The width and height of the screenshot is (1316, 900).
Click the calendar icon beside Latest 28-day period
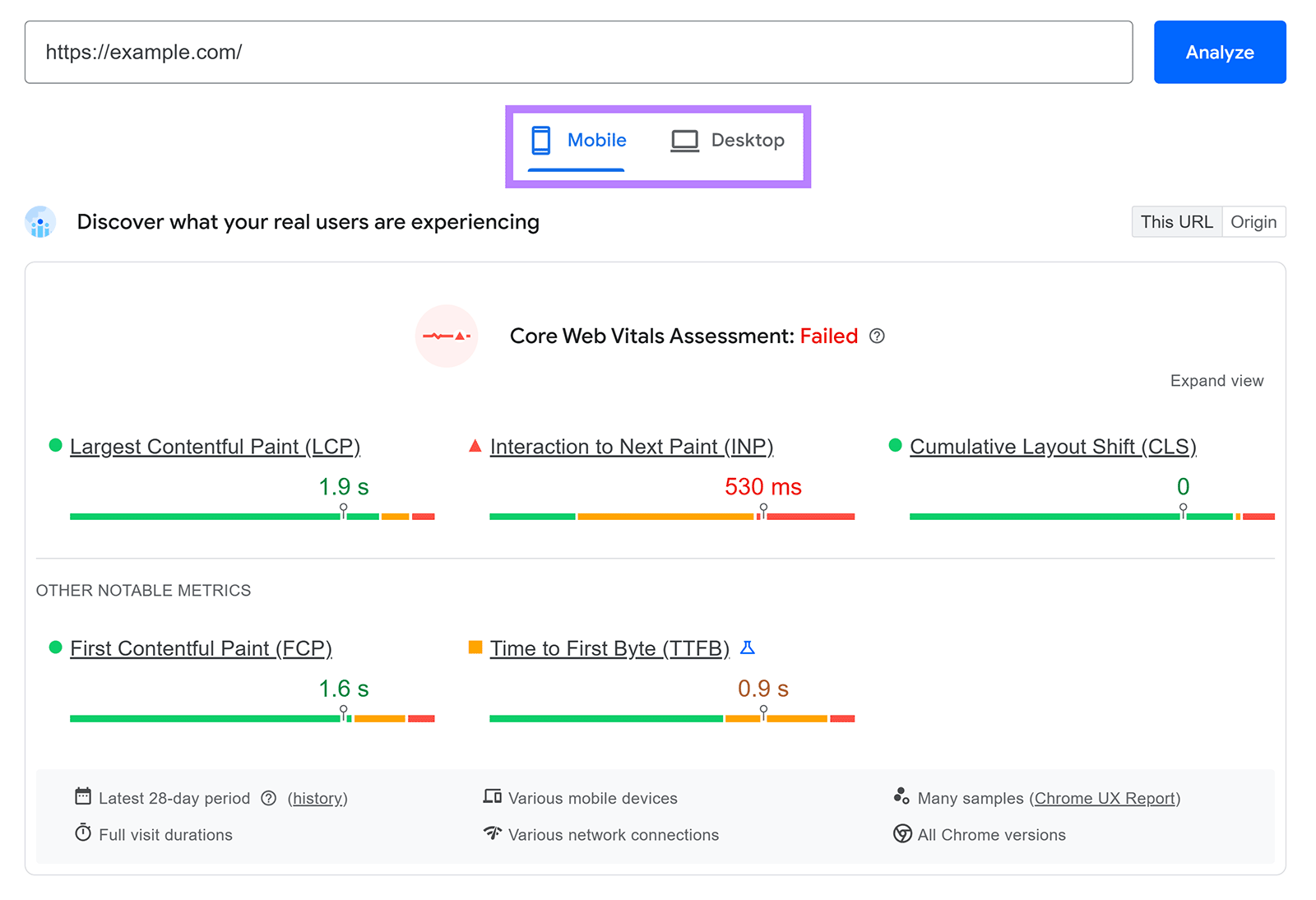coord(83,796)
